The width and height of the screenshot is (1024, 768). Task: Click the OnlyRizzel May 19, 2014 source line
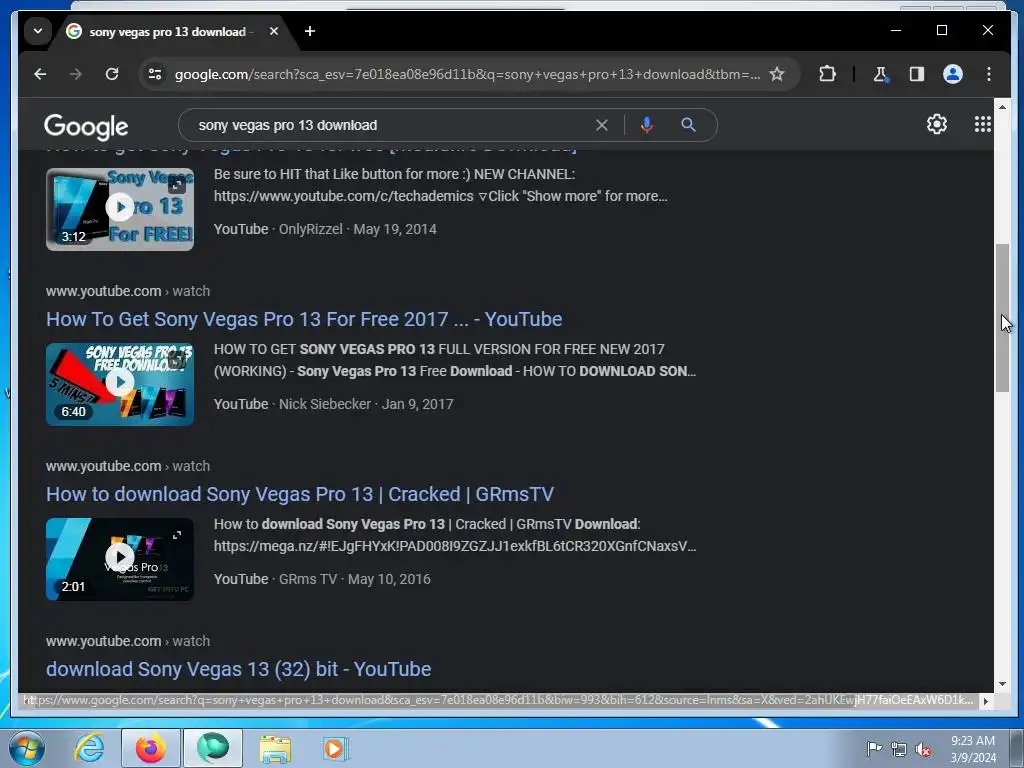point(325,229)
